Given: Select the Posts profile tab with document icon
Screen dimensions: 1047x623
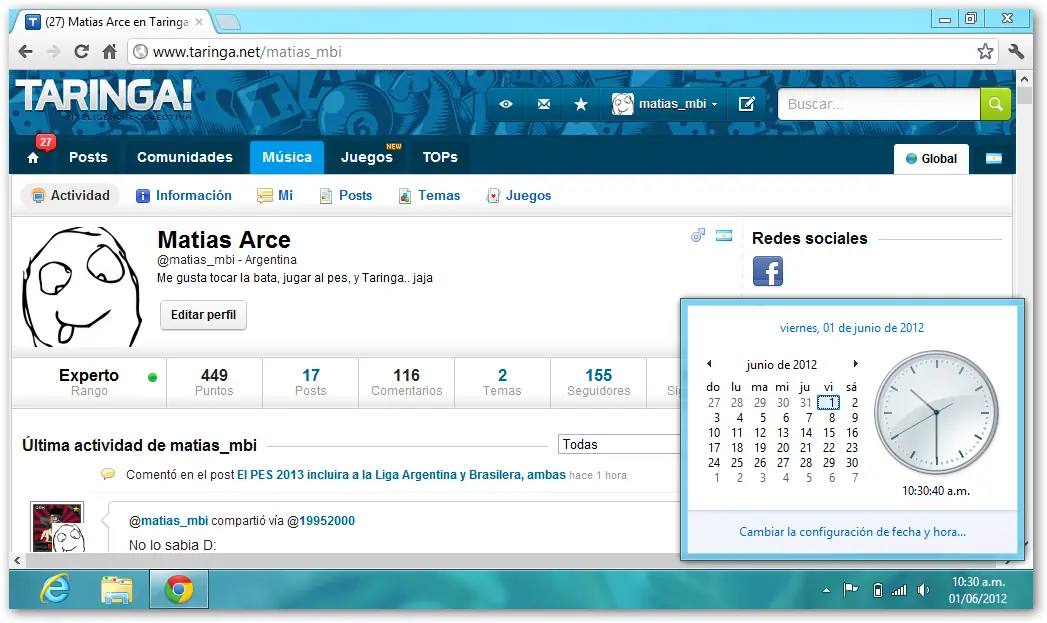Looking at the screenshot, I should coord(346,196).
